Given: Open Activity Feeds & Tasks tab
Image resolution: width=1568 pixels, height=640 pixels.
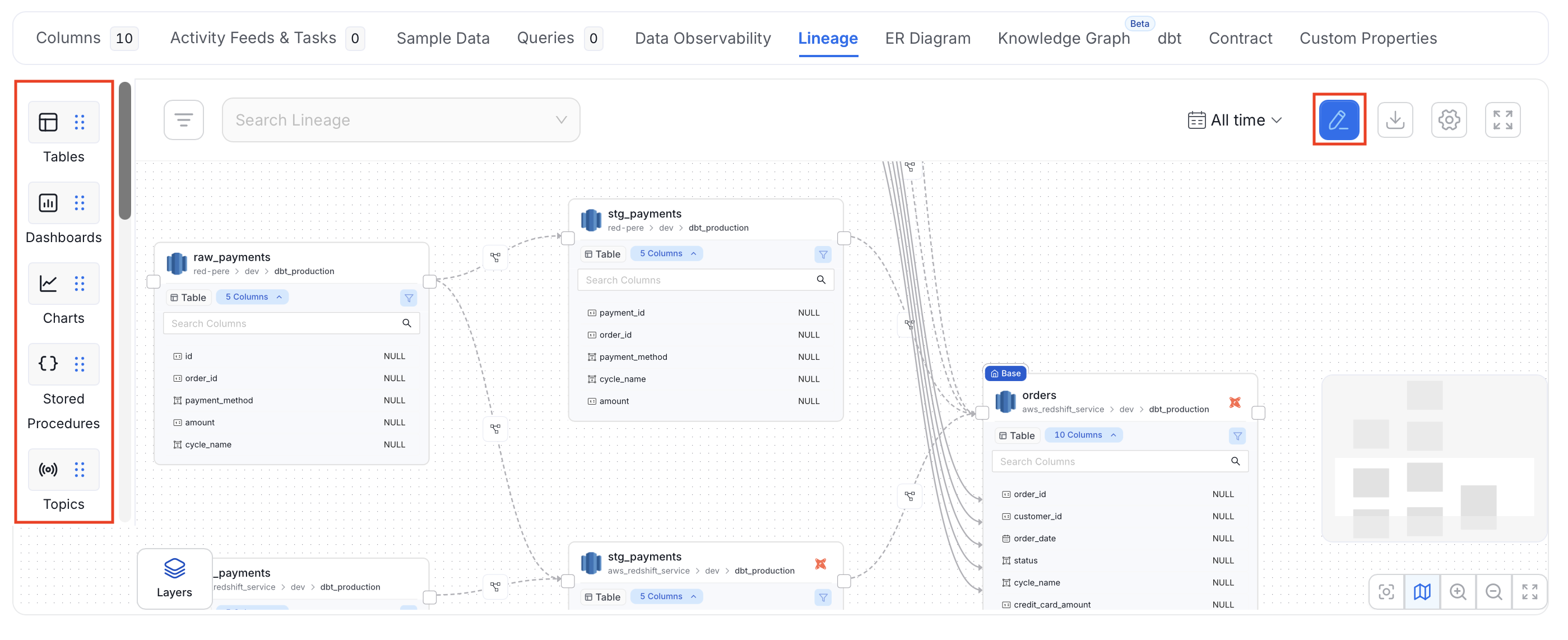Looking at the screenshot, I should pyautogui.click(x=267, y=38).
